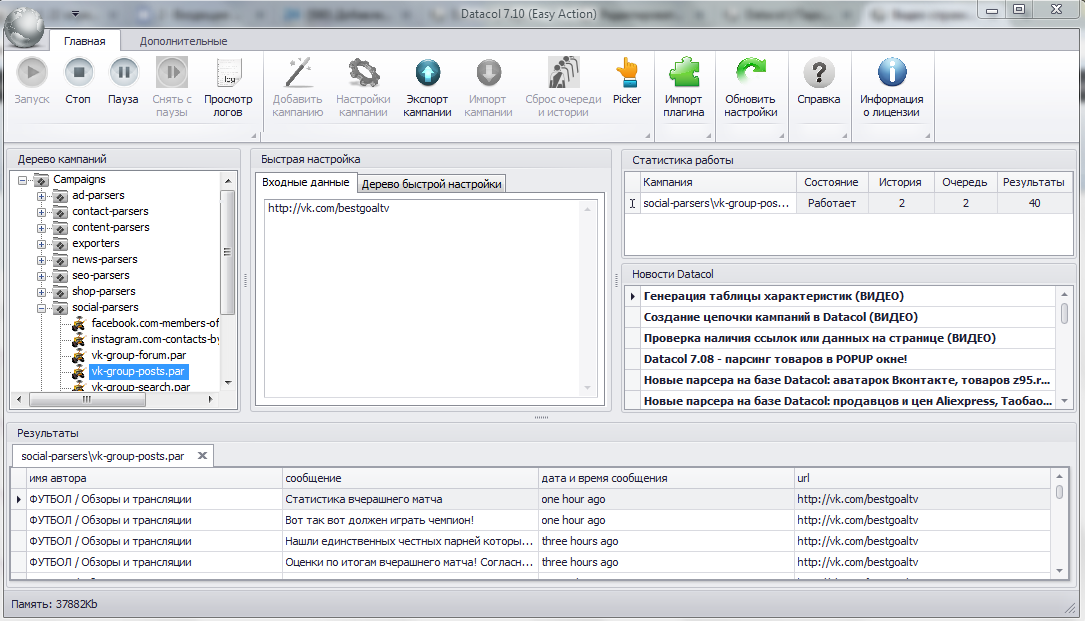Viewport: 1085px width, 621px height.
Task: Click the Результаты column header in statistics
Action: click(x=1034, y=182)
